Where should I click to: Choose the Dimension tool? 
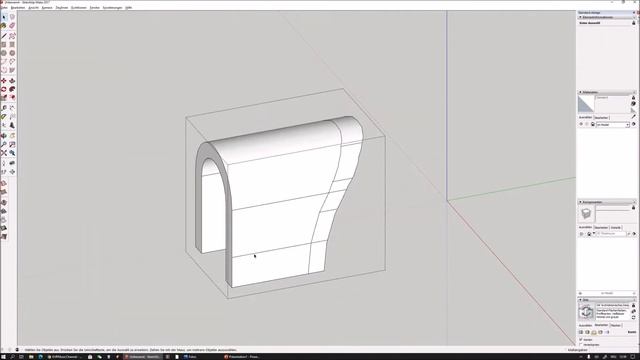click(12, 108)
